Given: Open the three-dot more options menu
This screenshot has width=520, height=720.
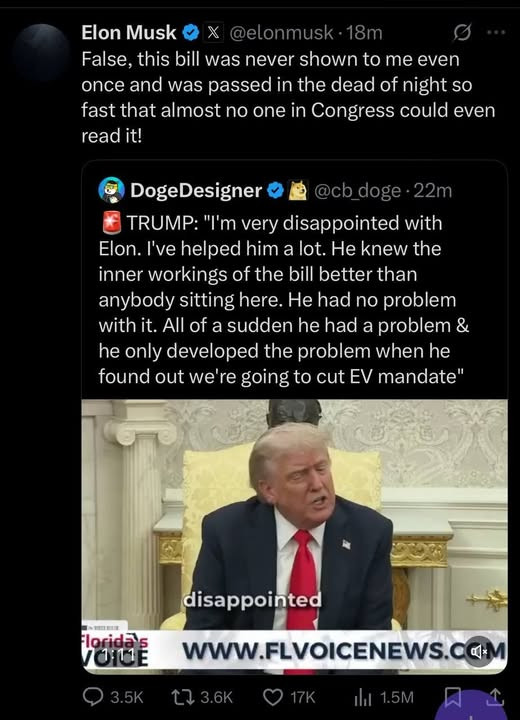Looking at the screenshot, I should 497,33.
